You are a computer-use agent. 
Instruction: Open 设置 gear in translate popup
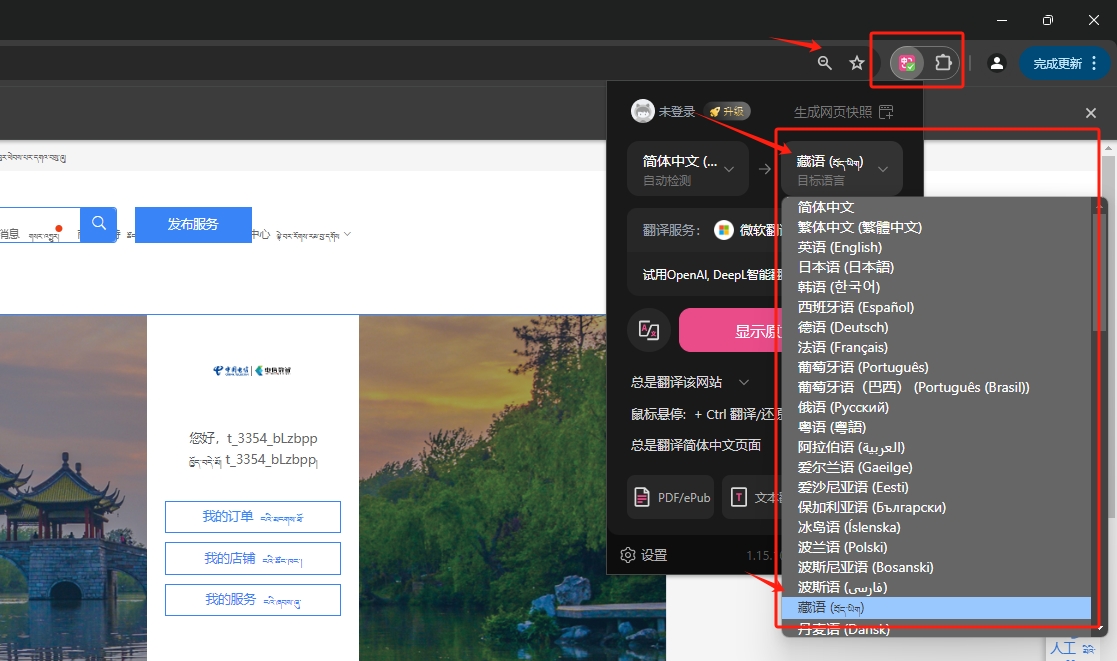click(x=644, y=555)
